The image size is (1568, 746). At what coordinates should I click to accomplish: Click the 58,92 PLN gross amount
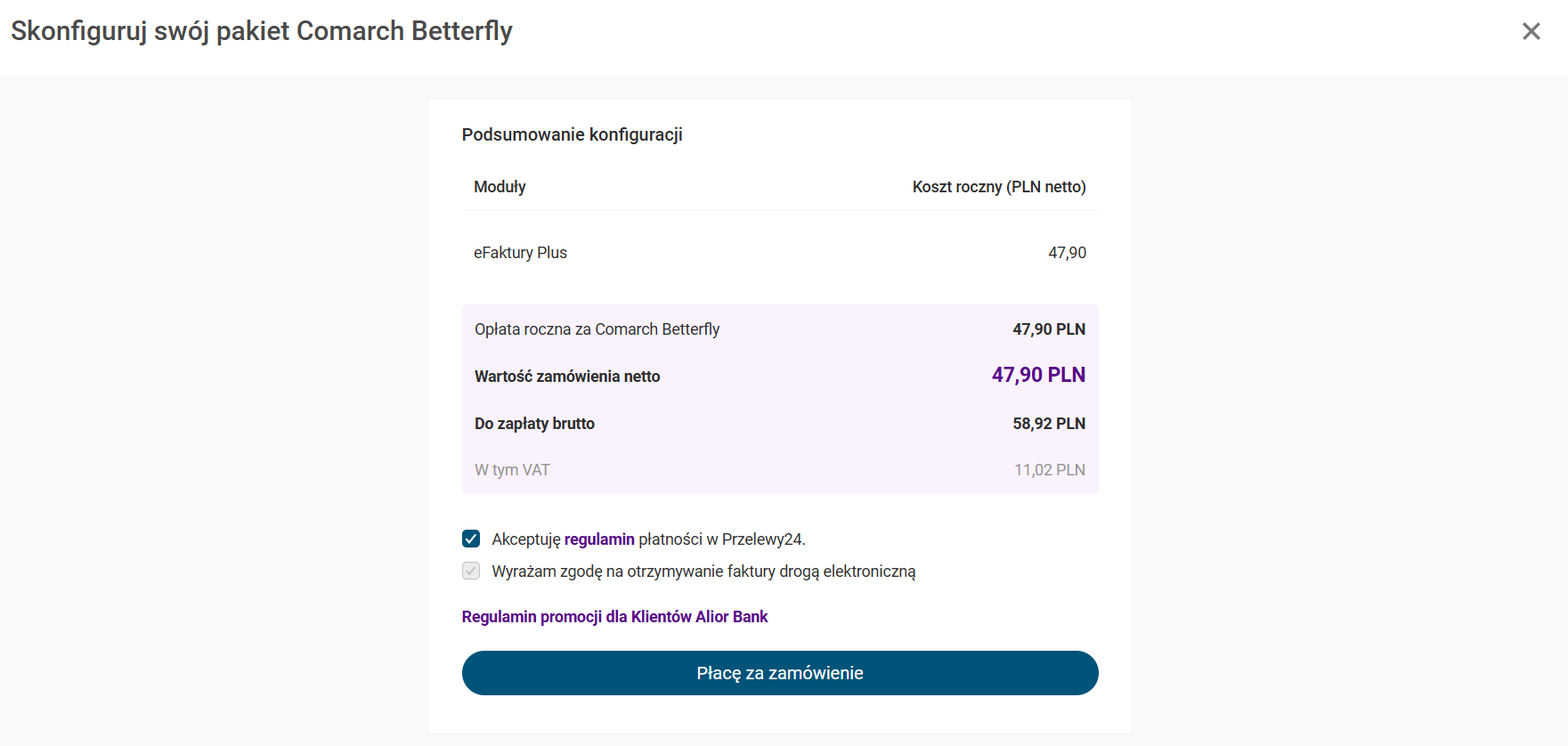tap(1048, 424)
